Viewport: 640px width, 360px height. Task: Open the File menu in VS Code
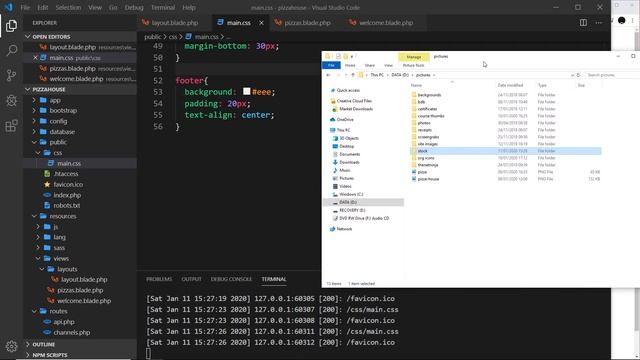point(25,7)
